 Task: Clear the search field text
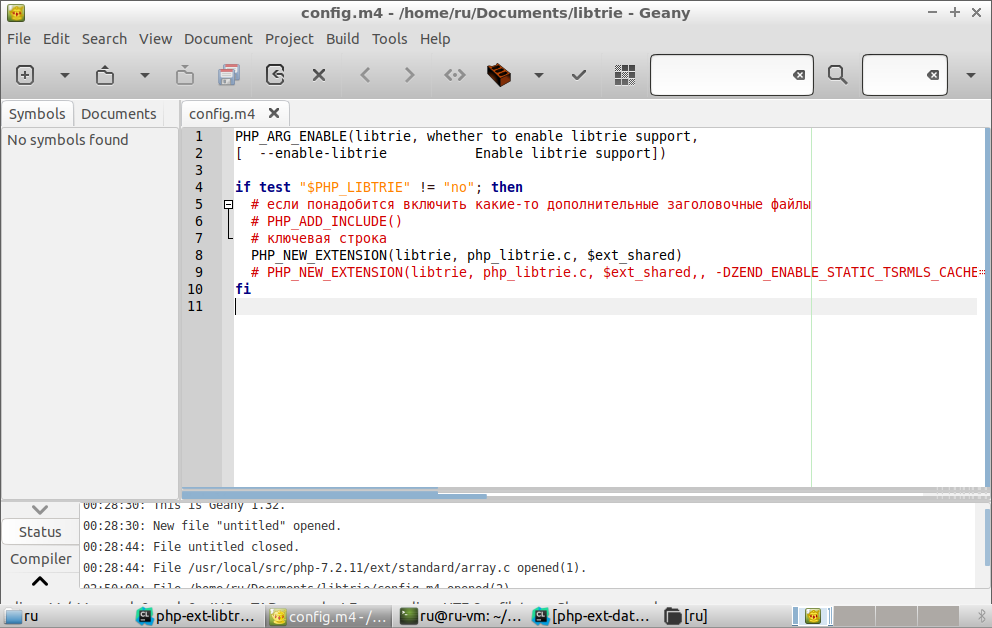point(800,75)
